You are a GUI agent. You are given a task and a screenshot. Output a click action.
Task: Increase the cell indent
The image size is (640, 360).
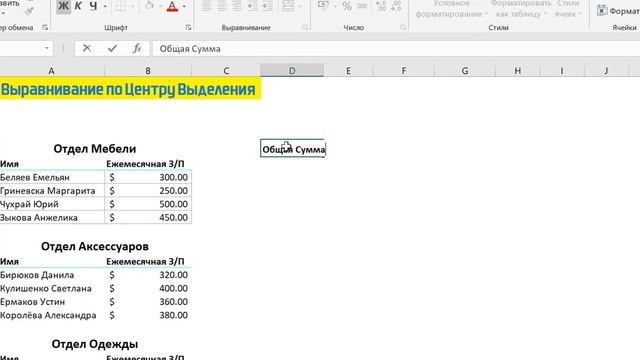tap(267, 6)
